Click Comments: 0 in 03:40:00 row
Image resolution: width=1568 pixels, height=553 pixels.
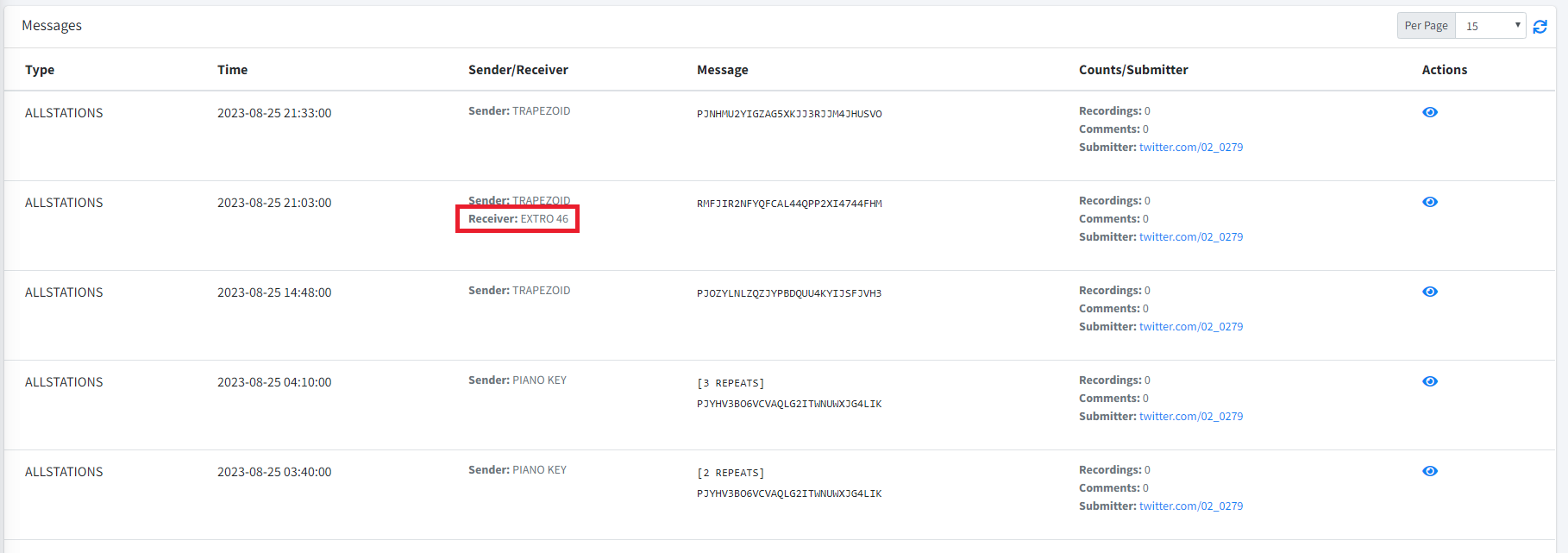(1113, 488)
